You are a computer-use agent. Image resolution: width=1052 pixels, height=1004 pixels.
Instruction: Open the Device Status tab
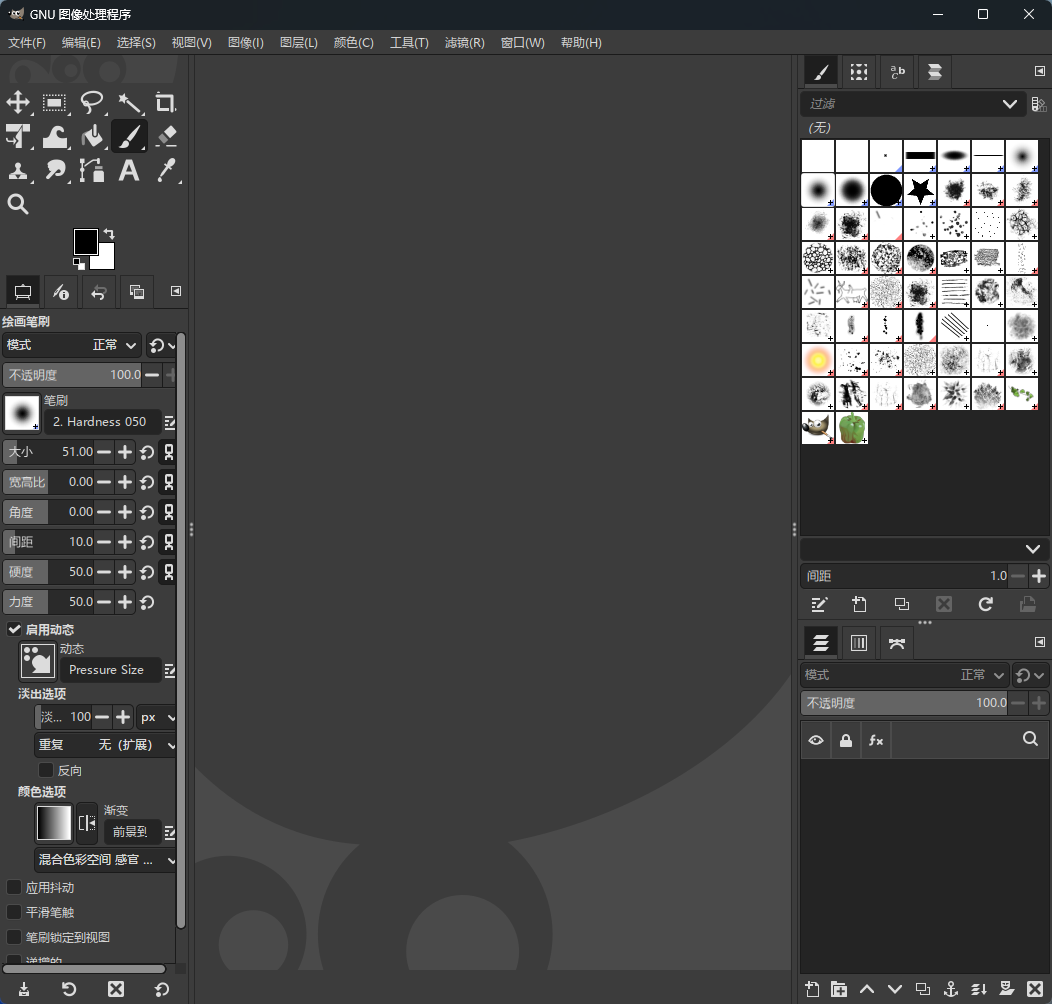[61, 292]
